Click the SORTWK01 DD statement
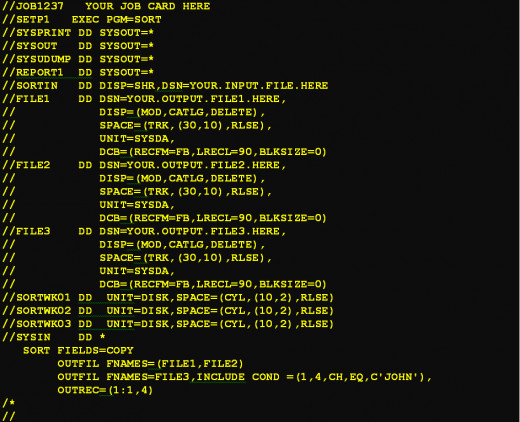Image resolution: width=520 pixels, height=422 pixels. [168, 298]
